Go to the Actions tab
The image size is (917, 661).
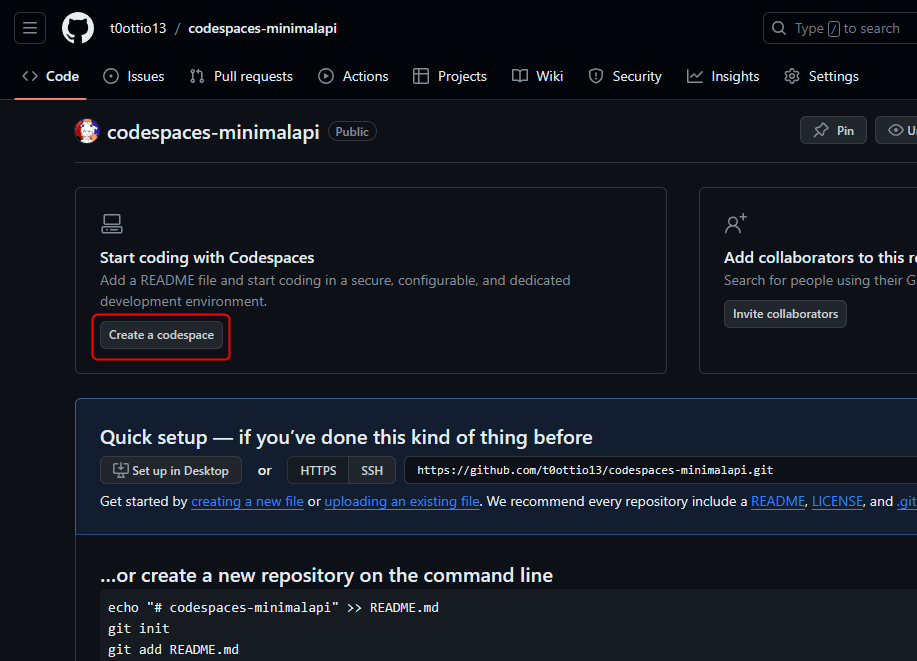tap(353, 76)
